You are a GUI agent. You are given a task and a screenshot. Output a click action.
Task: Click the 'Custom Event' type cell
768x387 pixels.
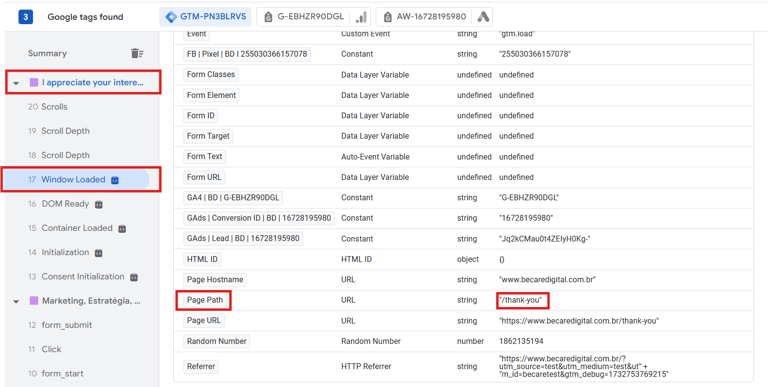click(365, 34)
